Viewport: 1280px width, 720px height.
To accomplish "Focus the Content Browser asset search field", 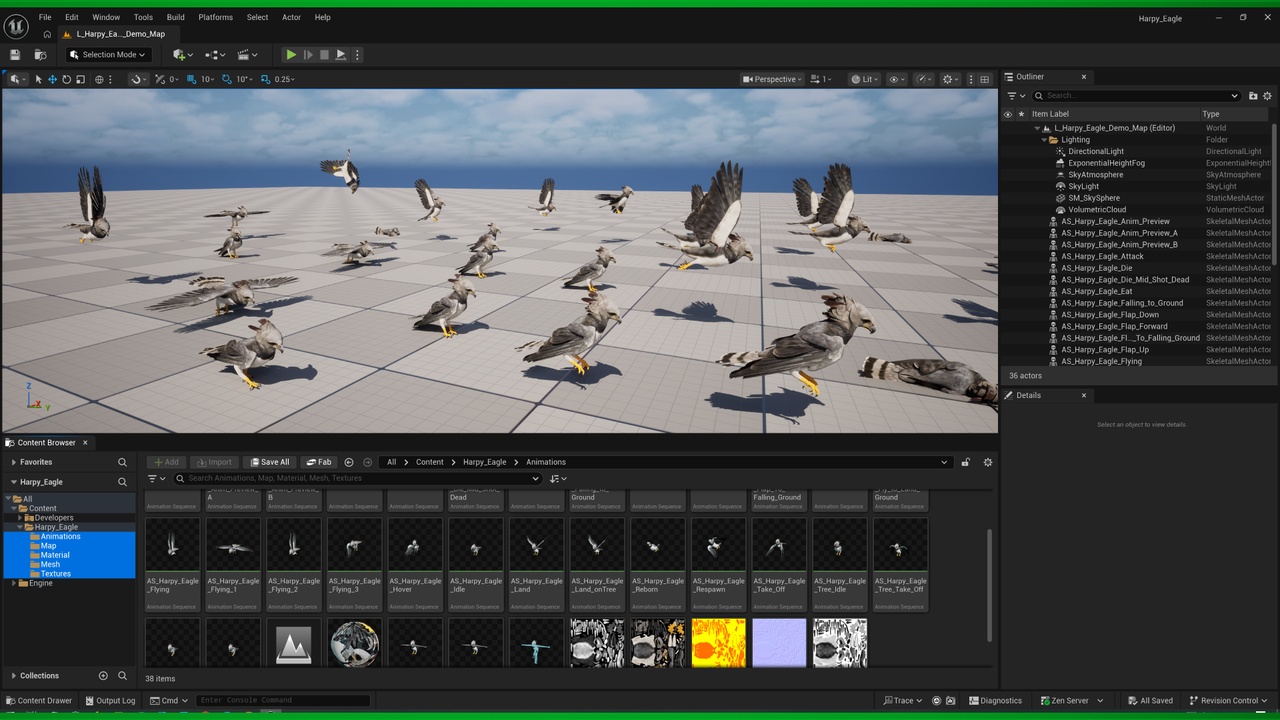I will [358, 478].
